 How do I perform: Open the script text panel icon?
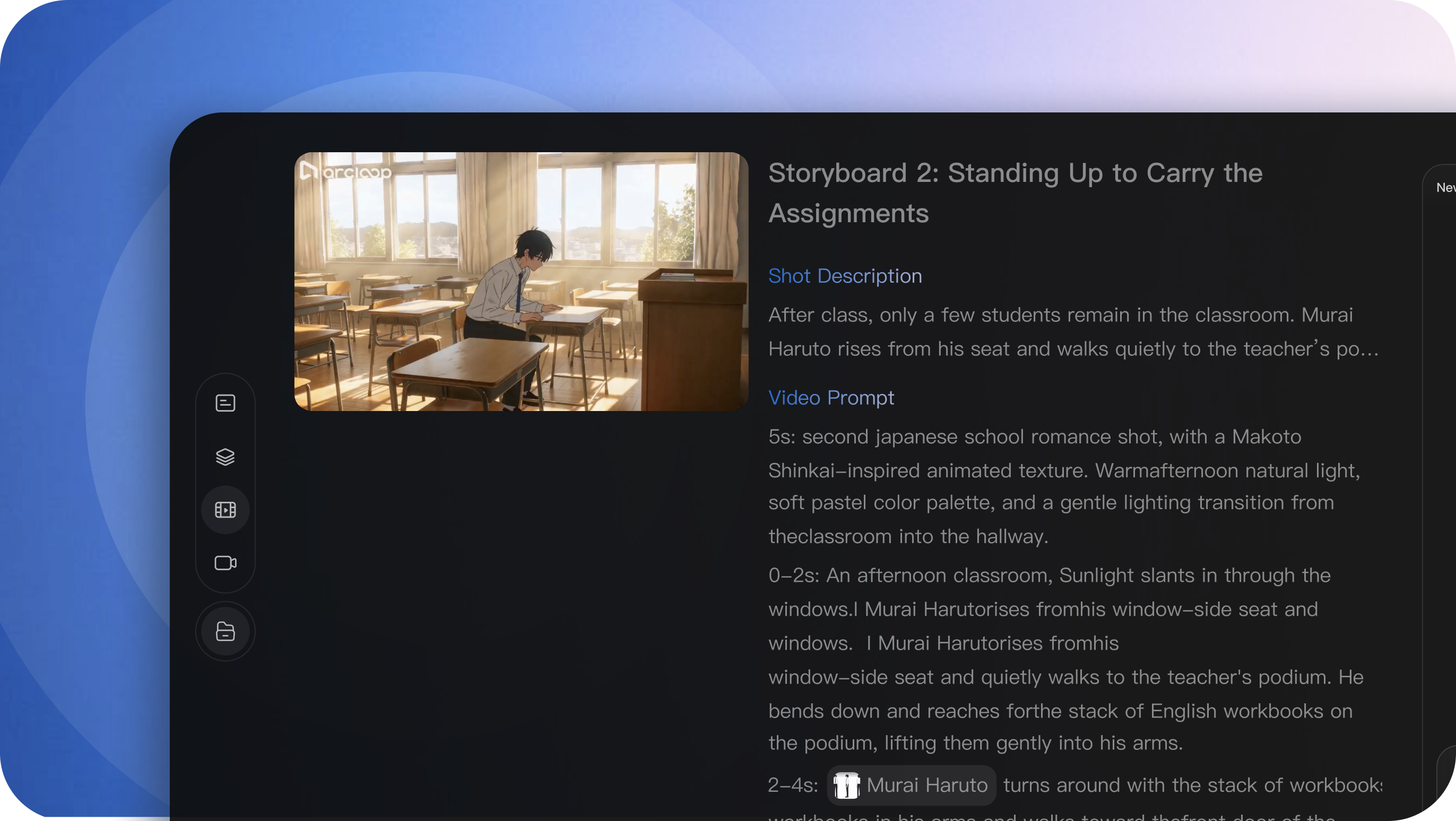coord(225,403)
